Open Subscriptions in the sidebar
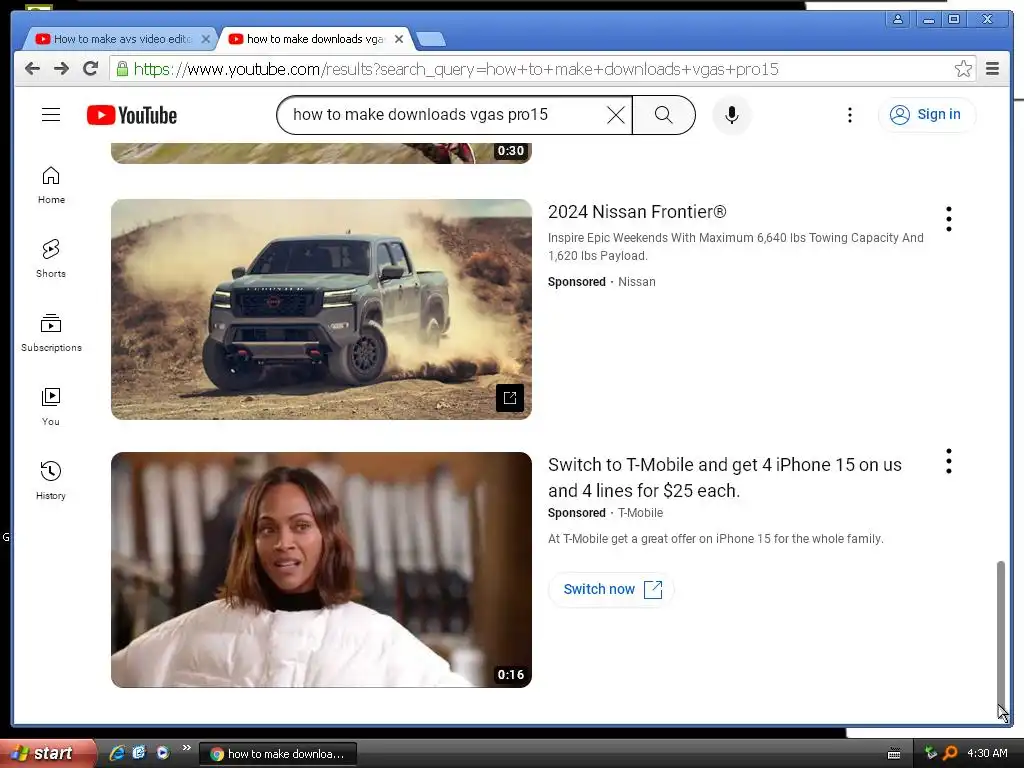 tap(51, 333)
